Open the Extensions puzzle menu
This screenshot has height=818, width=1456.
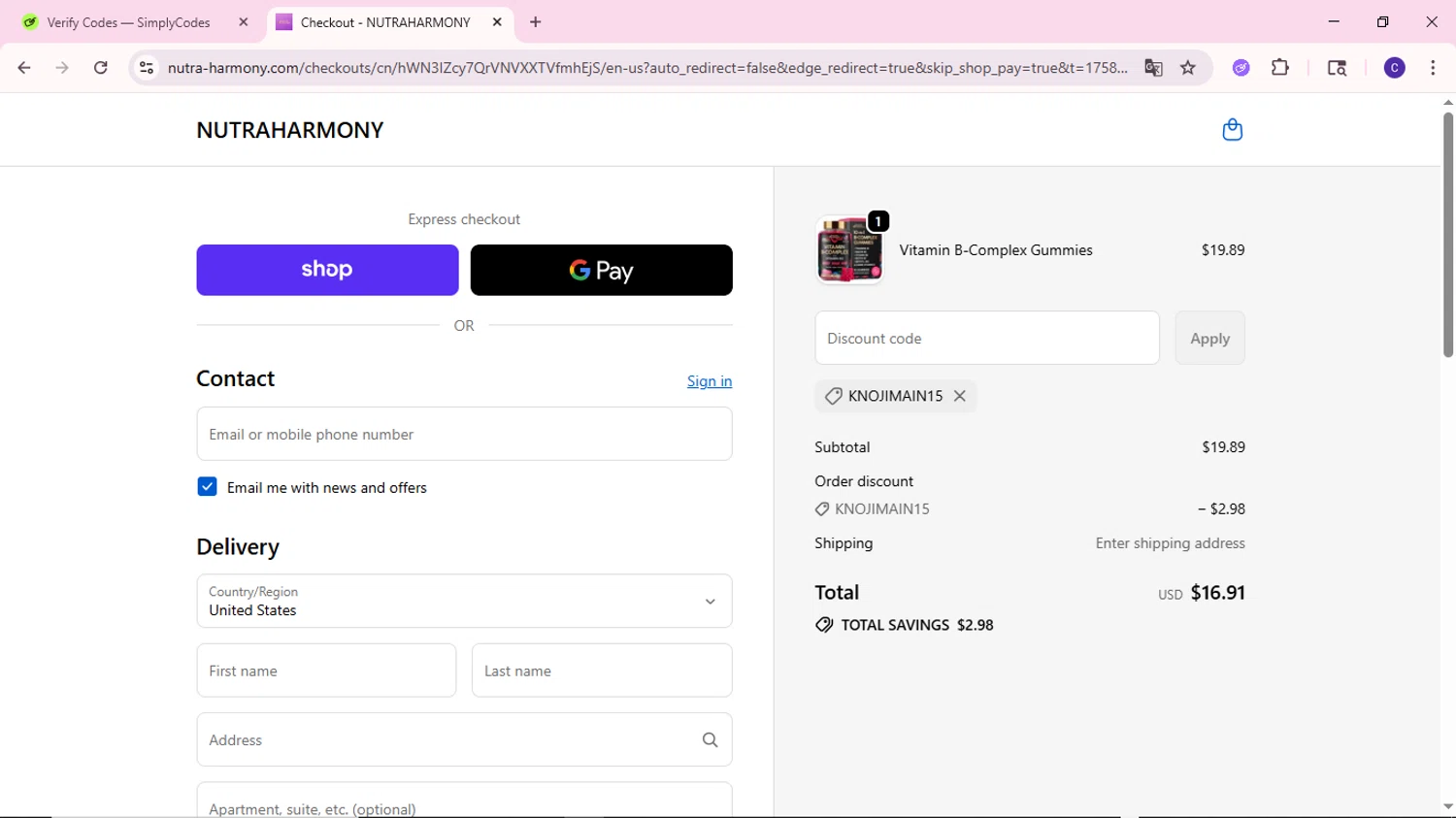point(1280,68)
